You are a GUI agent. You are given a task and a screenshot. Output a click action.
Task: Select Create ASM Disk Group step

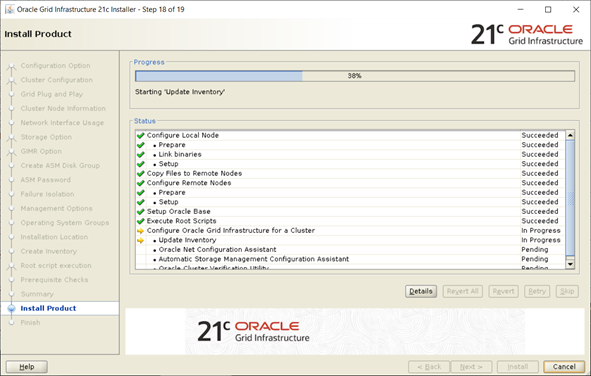coord(60,166)
